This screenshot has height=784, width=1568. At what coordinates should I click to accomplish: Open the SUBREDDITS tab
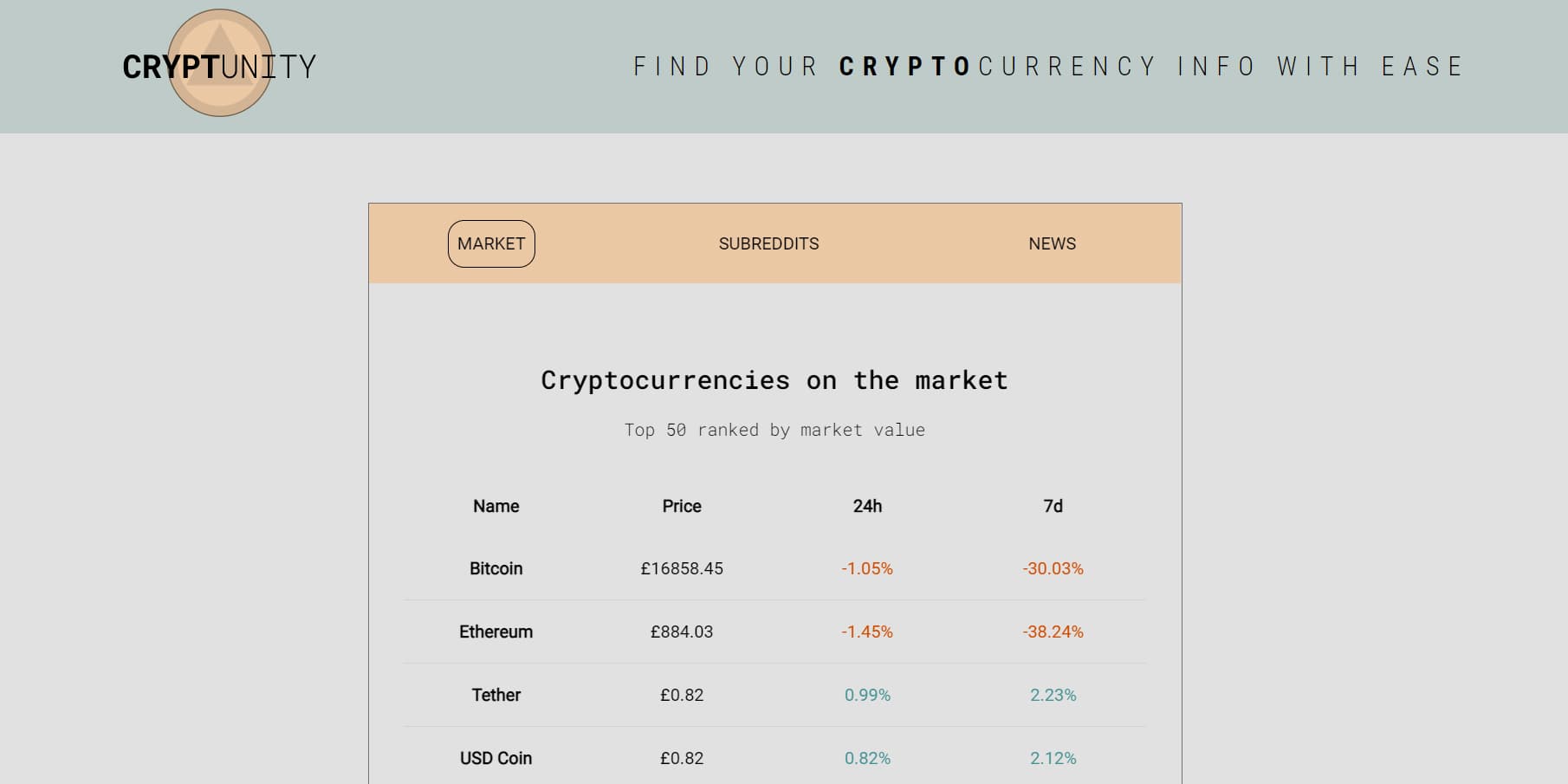769,243
